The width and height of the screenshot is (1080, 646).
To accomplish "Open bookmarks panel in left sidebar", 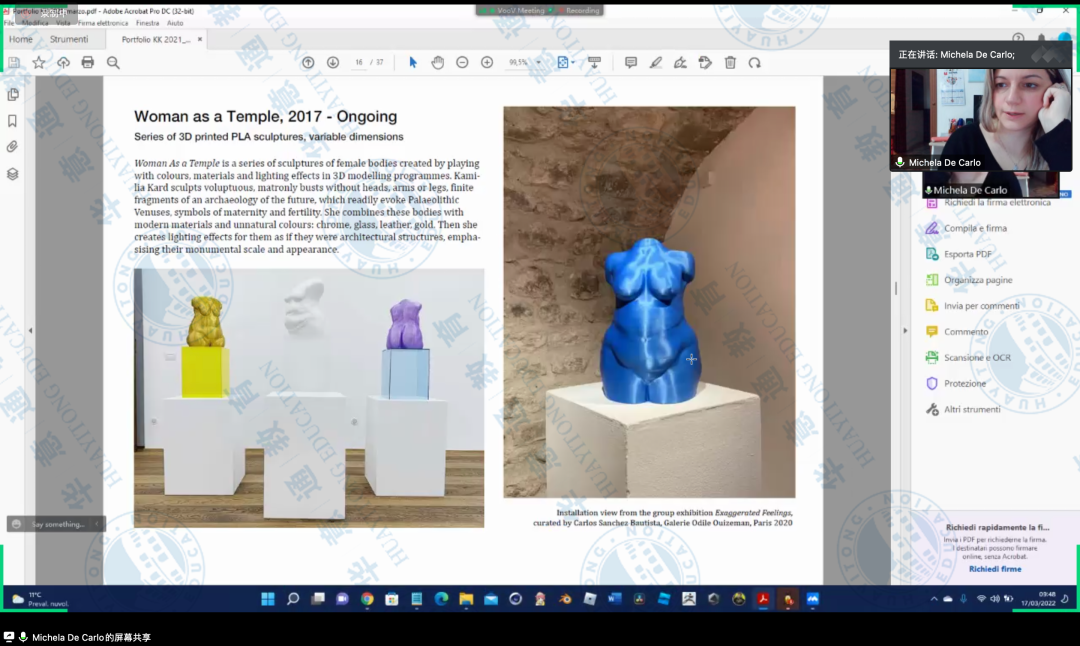I will (x=12, y=121).
